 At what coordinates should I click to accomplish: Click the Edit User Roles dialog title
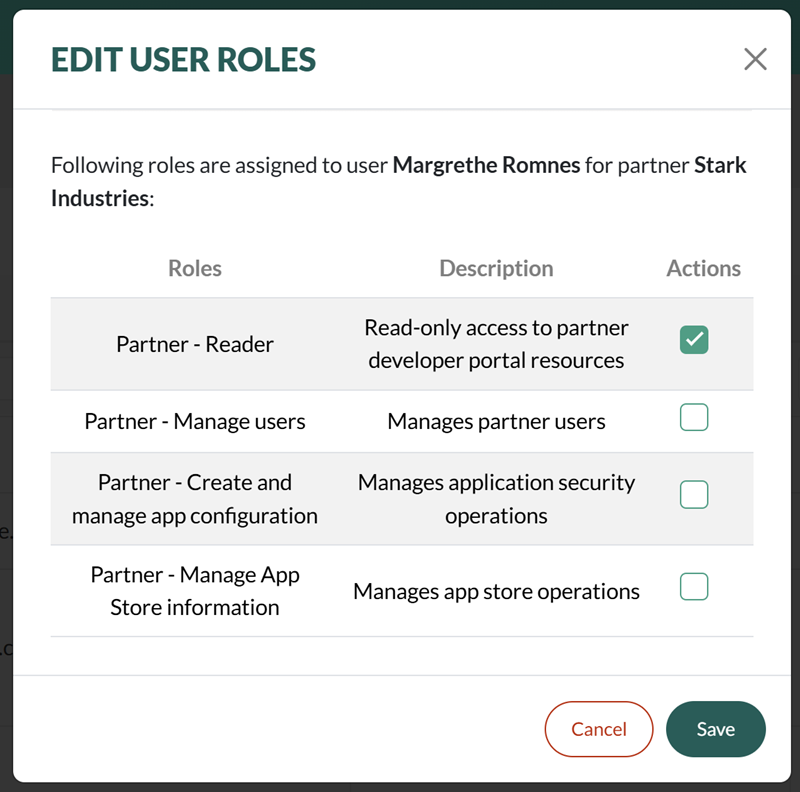click(183, 60)
